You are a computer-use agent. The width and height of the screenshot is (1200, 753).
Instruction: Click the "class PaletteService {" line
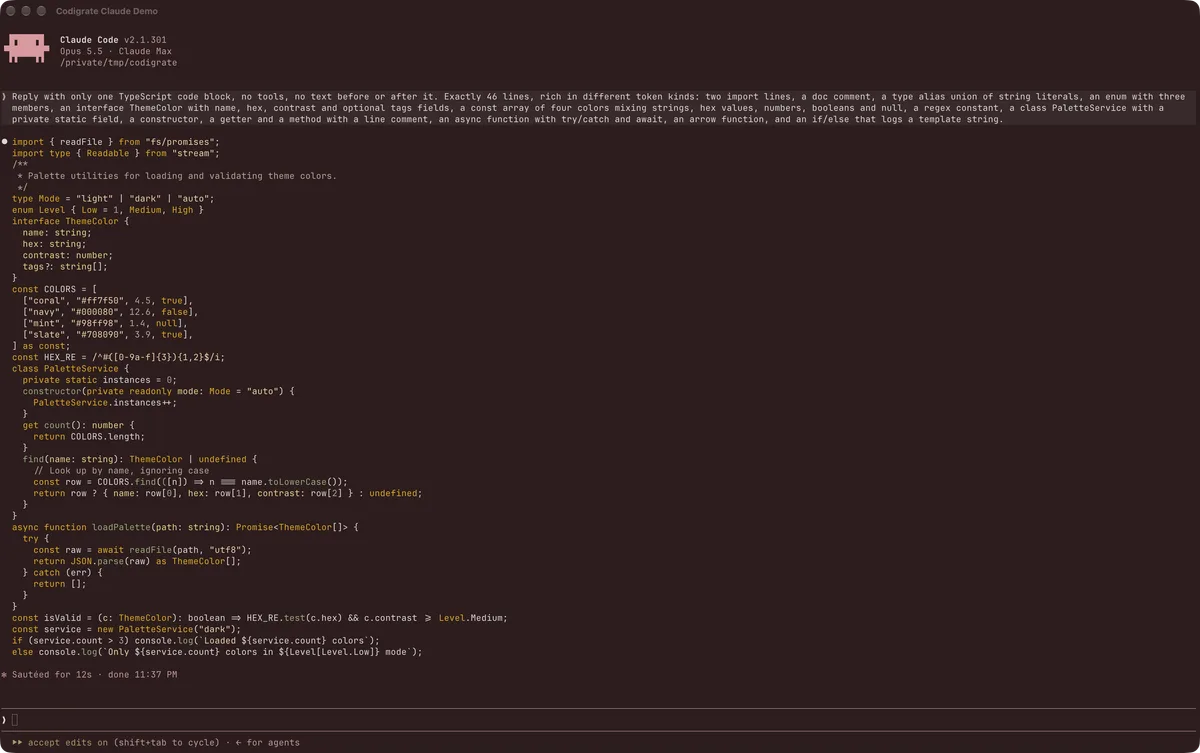pos(71,368)
